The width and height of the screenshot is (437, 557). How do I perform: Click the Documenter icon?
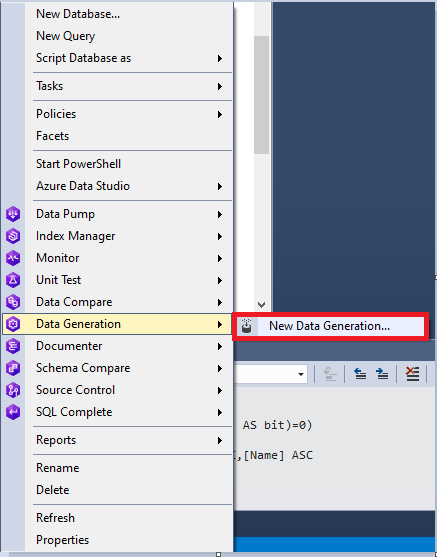click(x=13, y=346)
